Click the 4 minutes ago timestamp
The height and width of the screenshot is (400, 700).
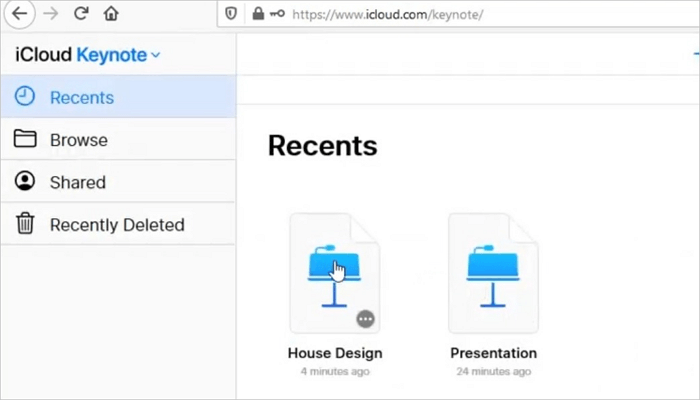(335, 371)
